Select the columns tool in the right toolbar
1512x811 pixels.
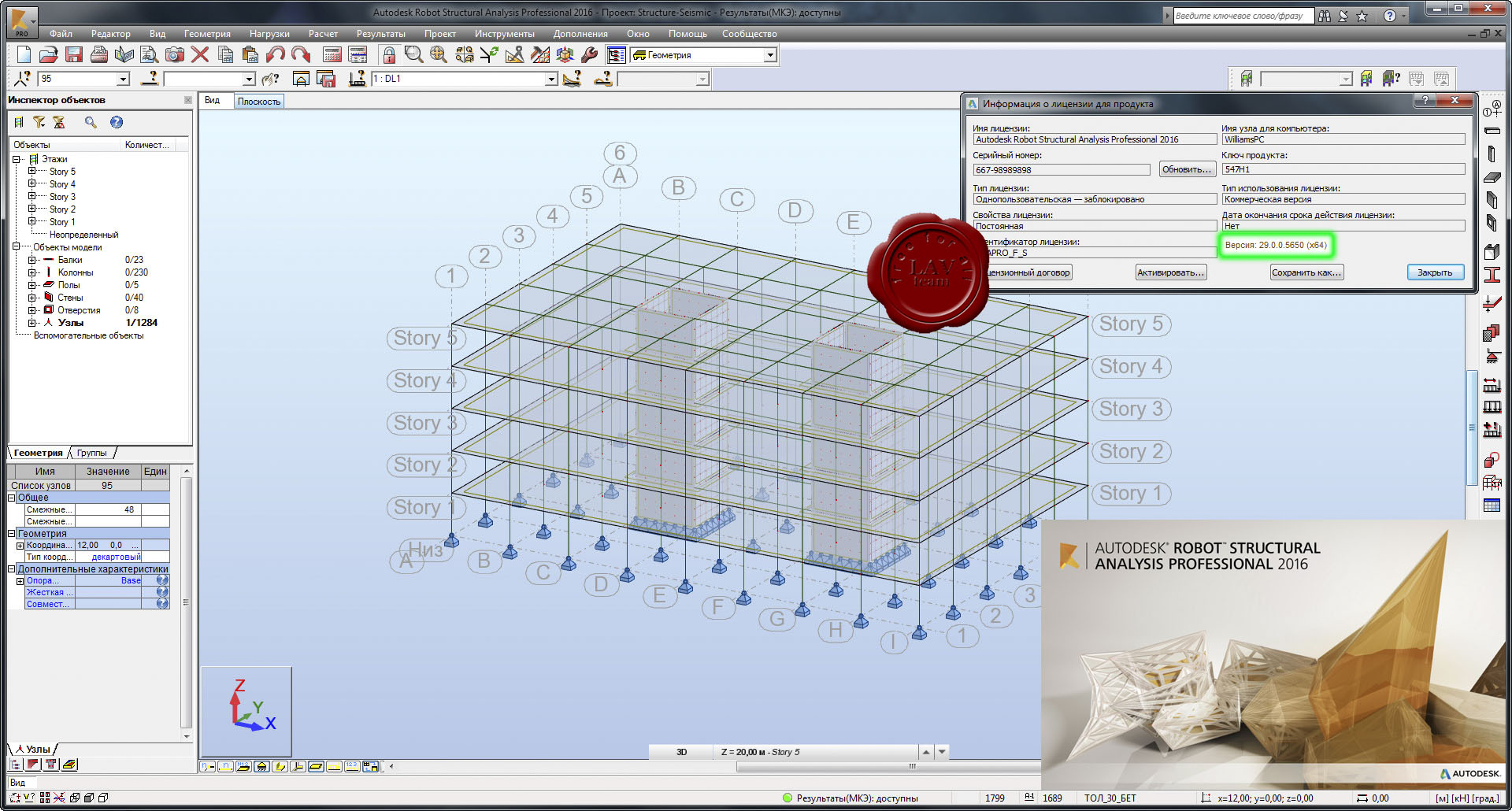click(1492, 154)
